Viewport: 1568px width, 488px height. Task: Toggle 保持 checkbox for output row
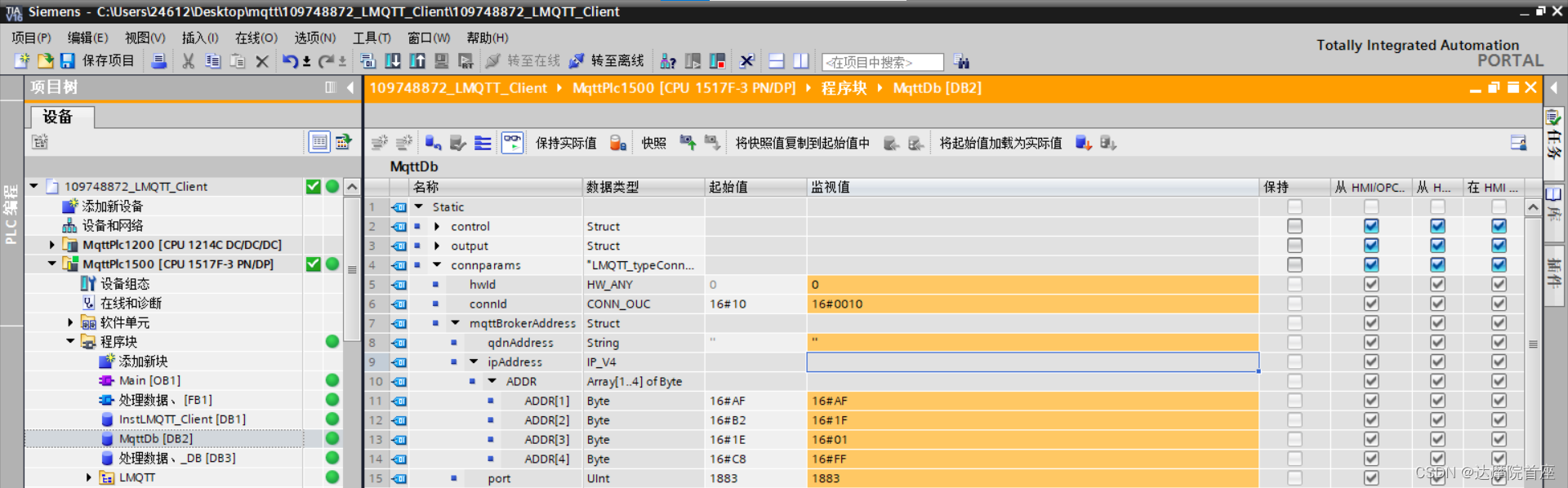[x=1294, y=246]
